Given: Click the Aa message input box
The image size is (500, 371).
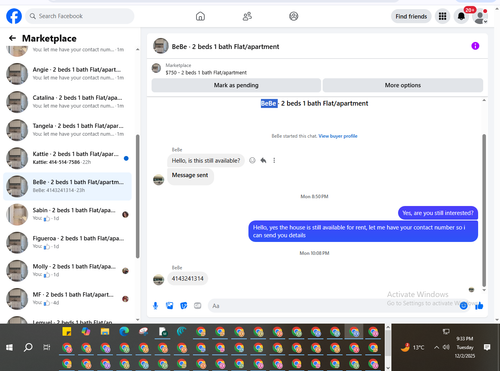Looking at the screenshot, I should (333, 306).
